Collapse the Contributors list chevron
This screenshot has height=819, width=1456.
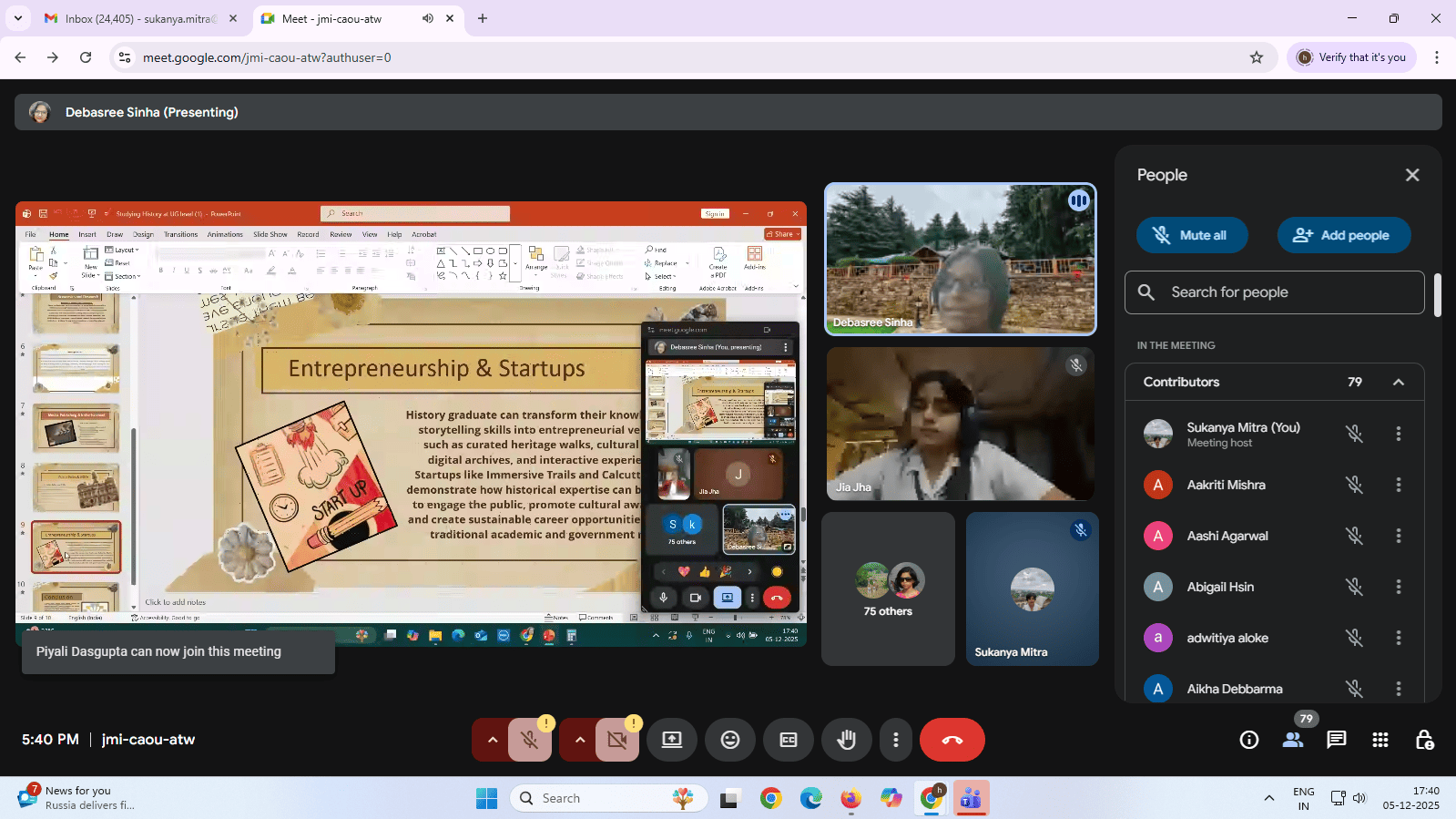click(1398, 383)
